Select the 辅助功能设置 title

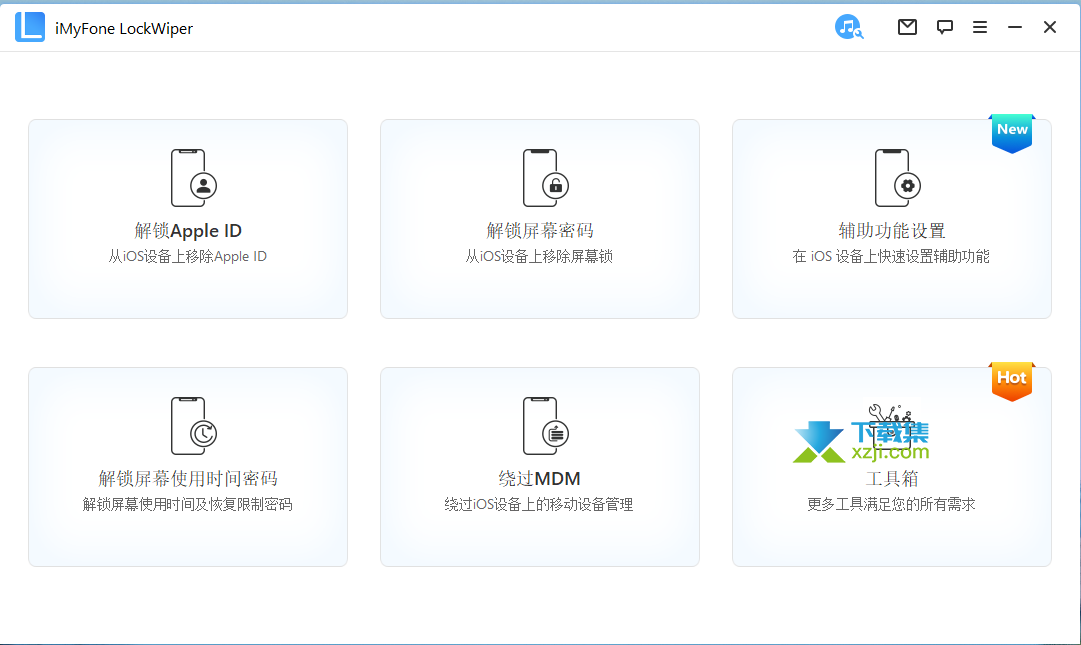pyautogui.click(x=891, y=230)
